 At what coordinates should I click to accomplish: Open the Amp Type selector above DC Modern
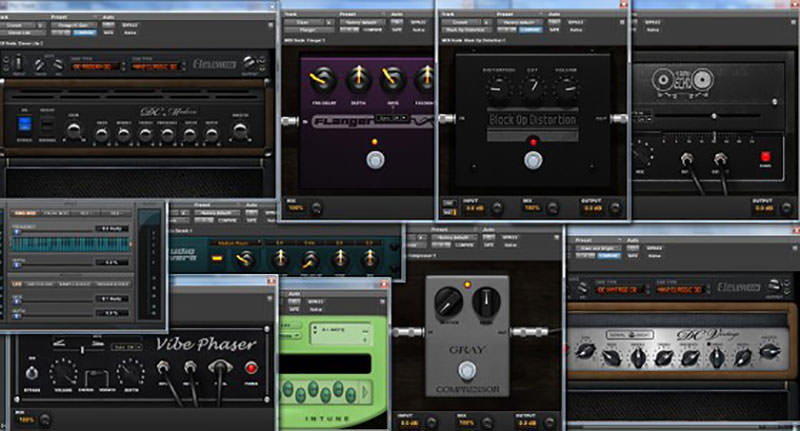coord(97,67)
